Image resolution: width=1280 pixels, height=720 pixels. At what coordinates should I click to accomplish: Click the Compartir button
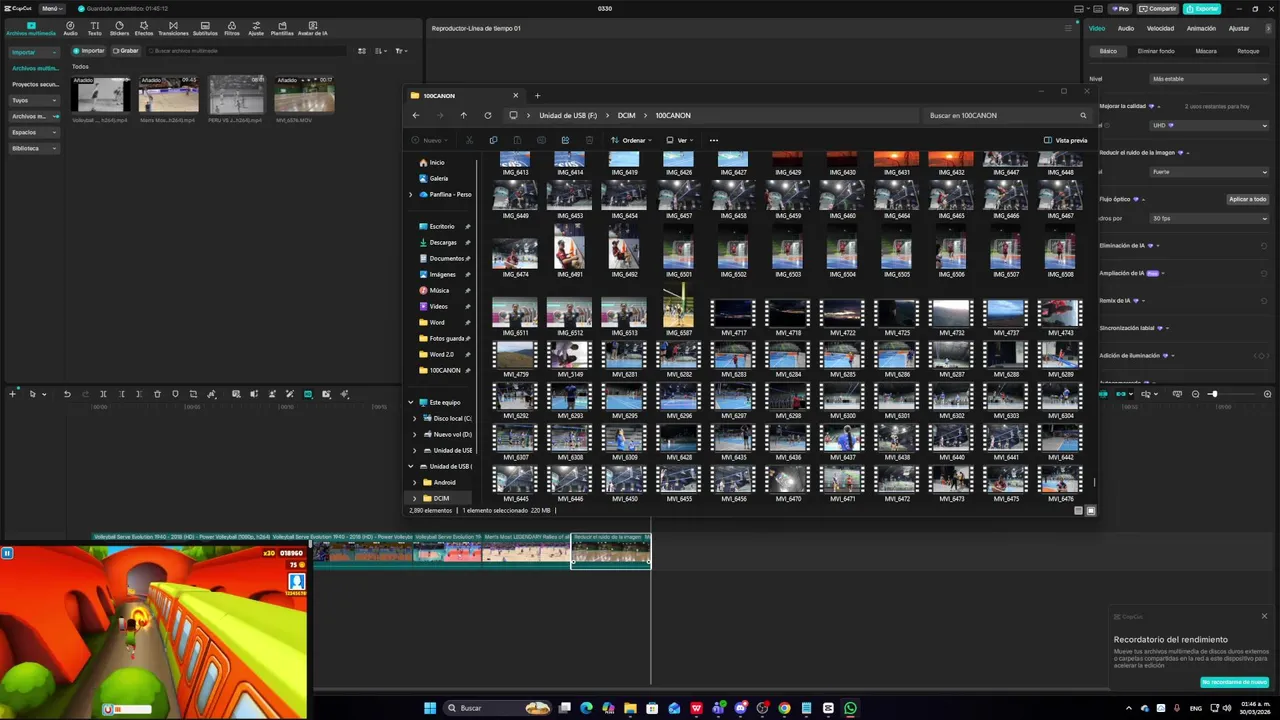pyautogui.click(x=1158, y=8)
